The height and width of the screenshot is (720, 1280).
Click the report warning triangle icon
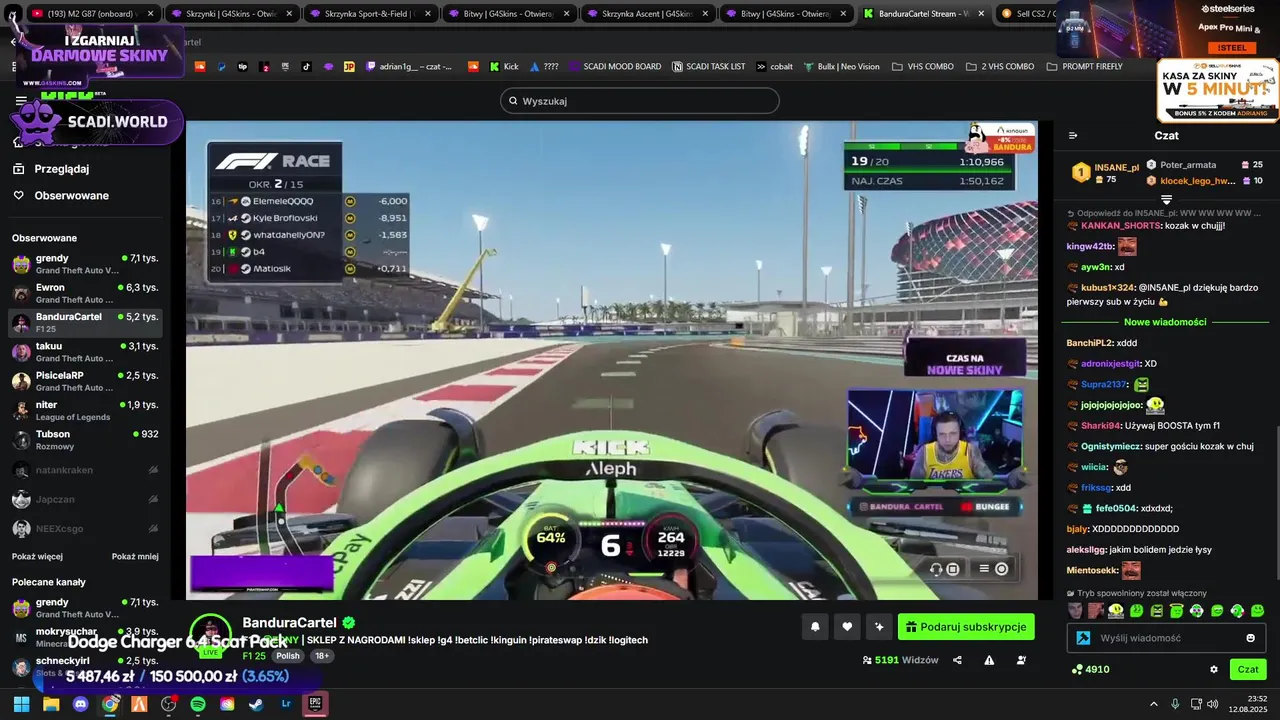pyautogui.click(x=989, y=660)
